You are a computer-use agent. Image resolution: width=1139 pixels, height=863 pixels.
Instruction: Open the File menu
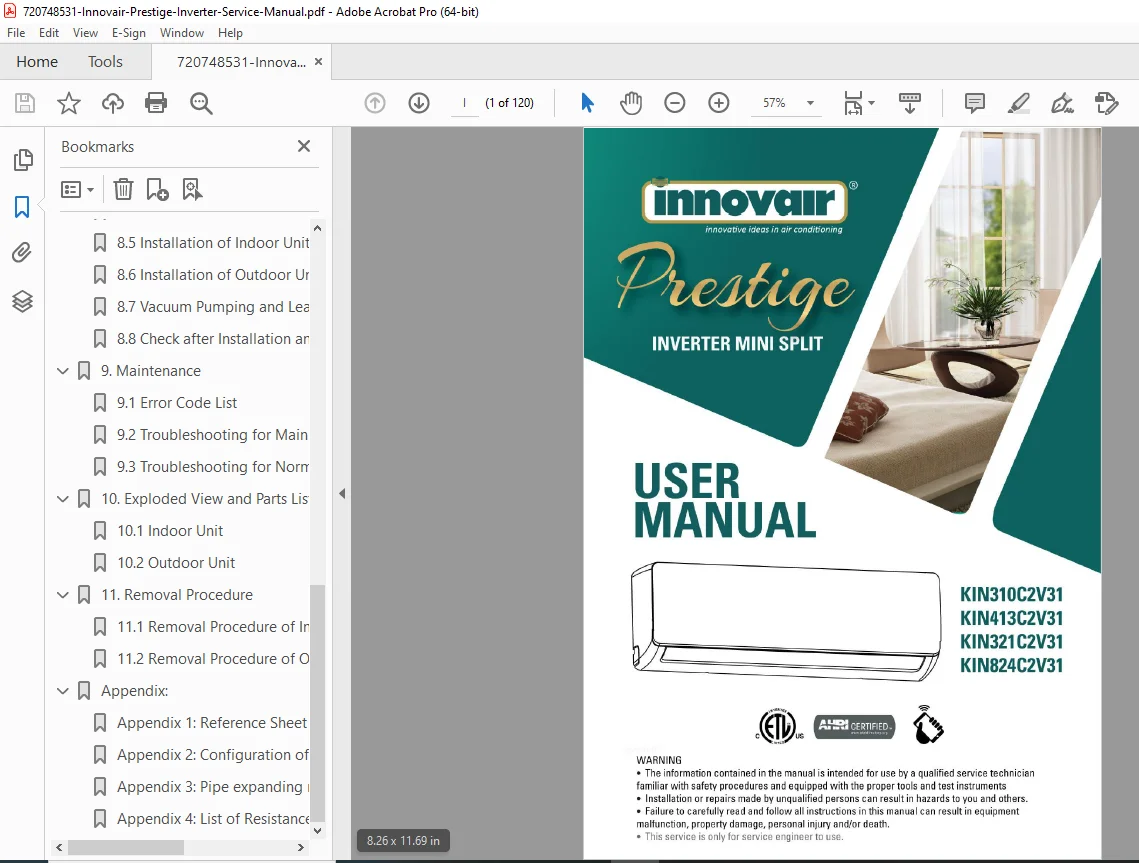[x=16, y=33]
